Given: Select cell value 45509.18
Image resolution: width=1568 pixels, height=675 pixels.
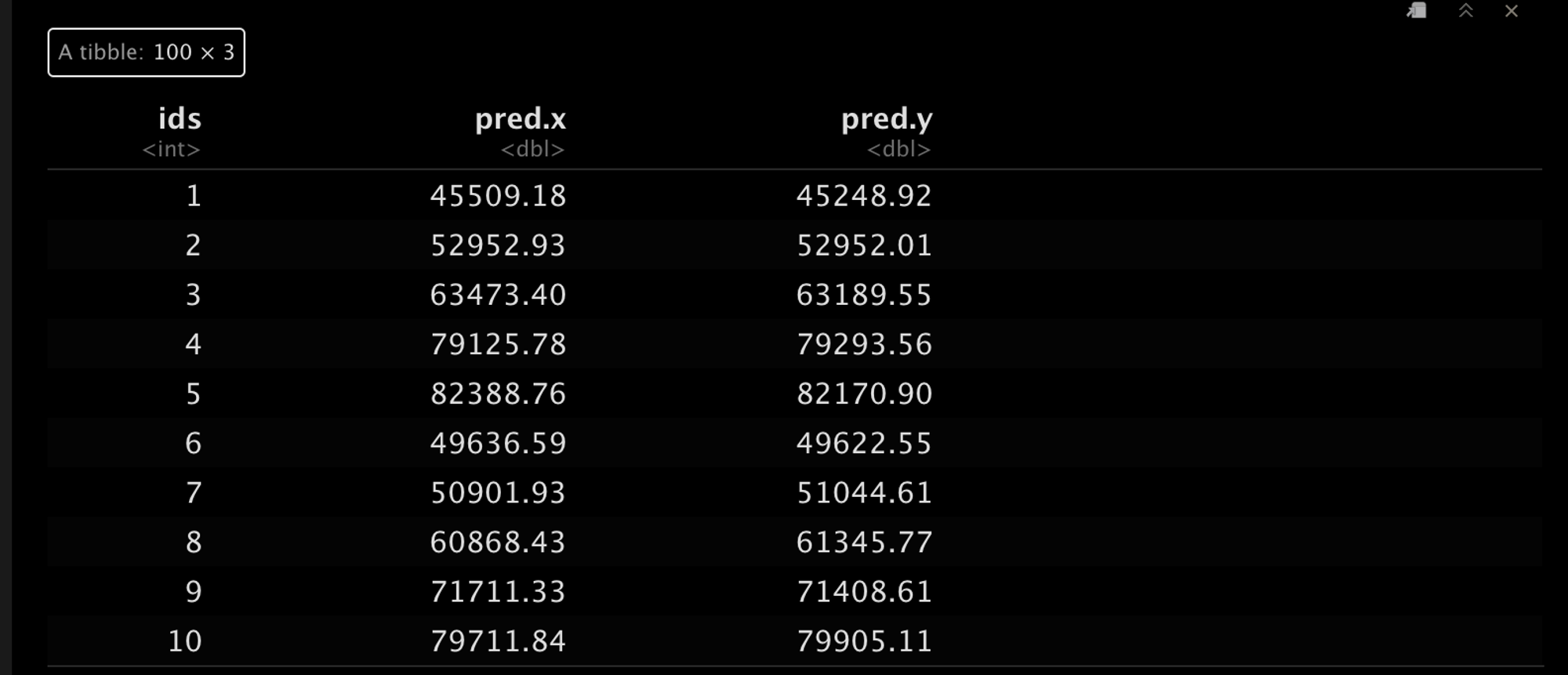Looking at the screenshot, I should pos(498,195).
